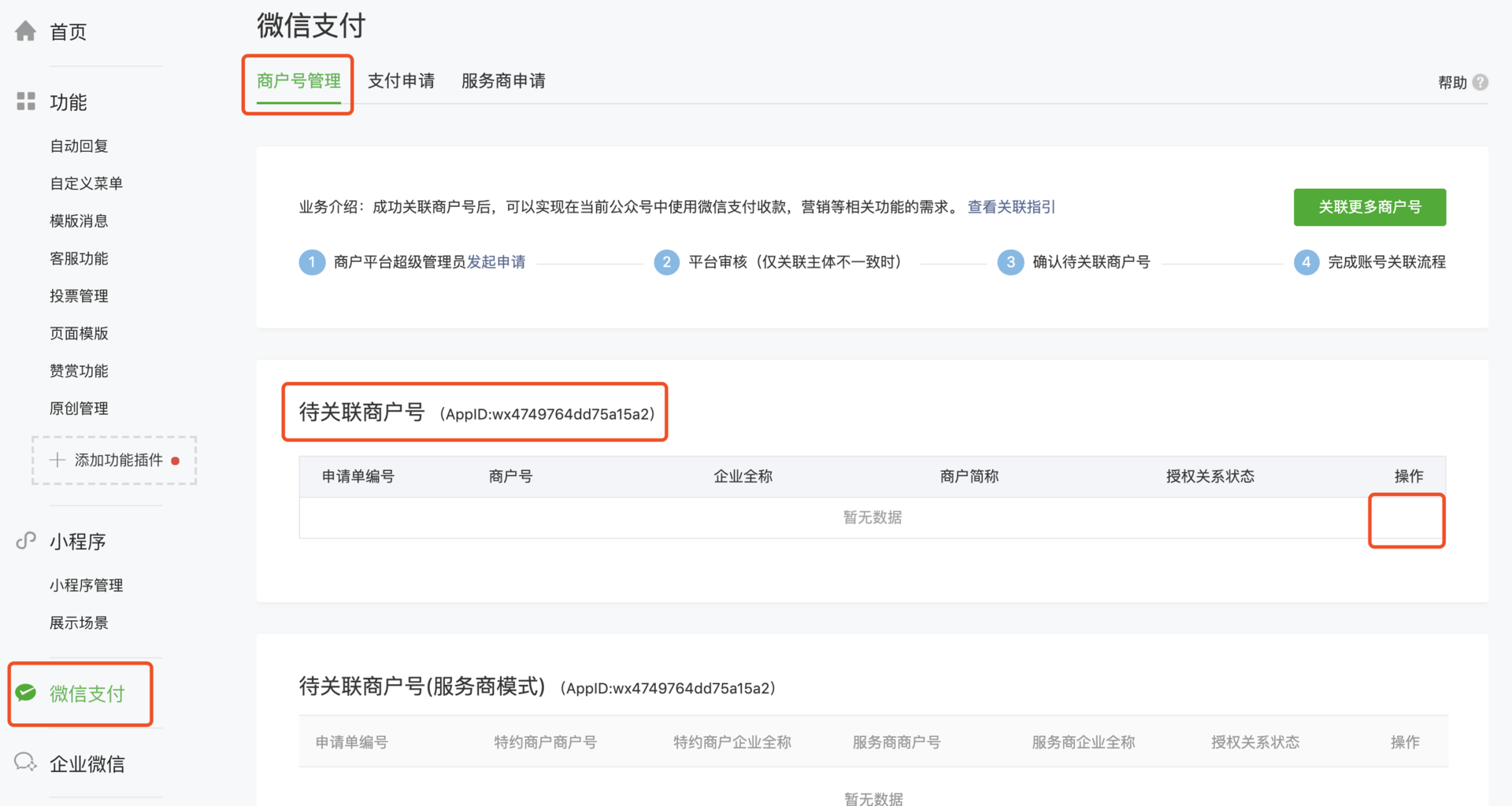The height and width of the screenshot is (806, 1512).
Task: Click the 服务商企业全称 column header
Action: click(x=1083, y=742)
